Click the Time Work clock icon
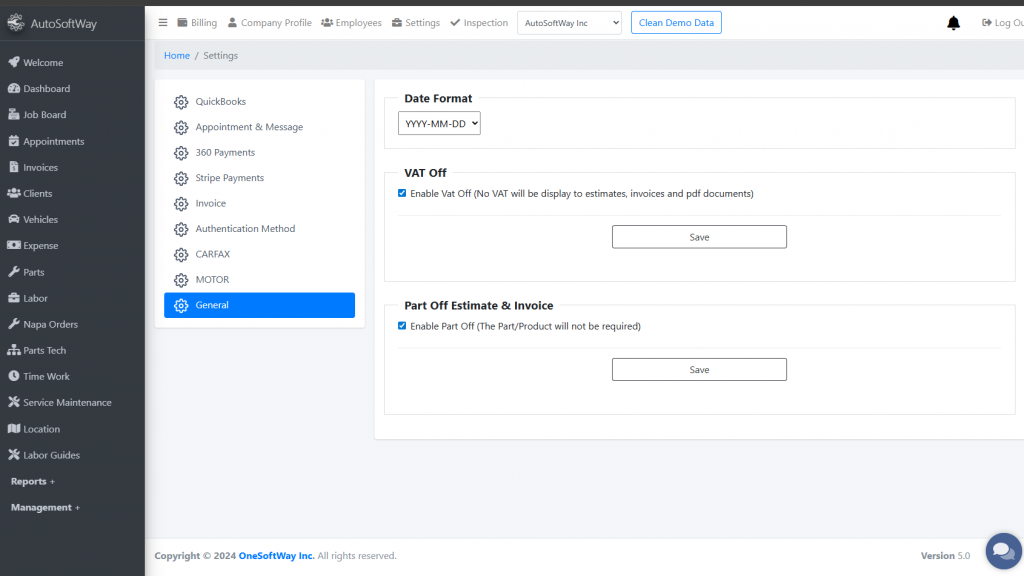 pos(14,376)
